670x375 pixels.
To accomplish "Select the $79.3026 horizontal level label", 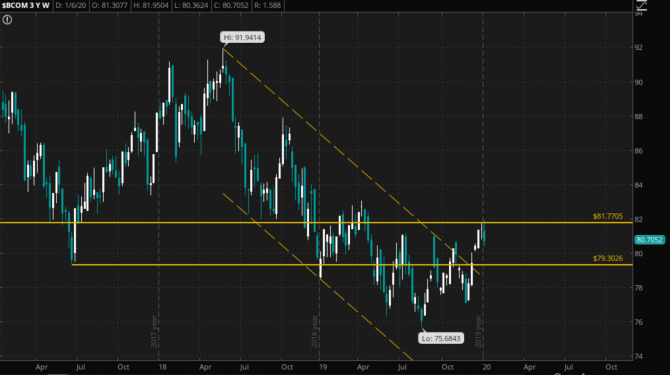I will [608, 258].
